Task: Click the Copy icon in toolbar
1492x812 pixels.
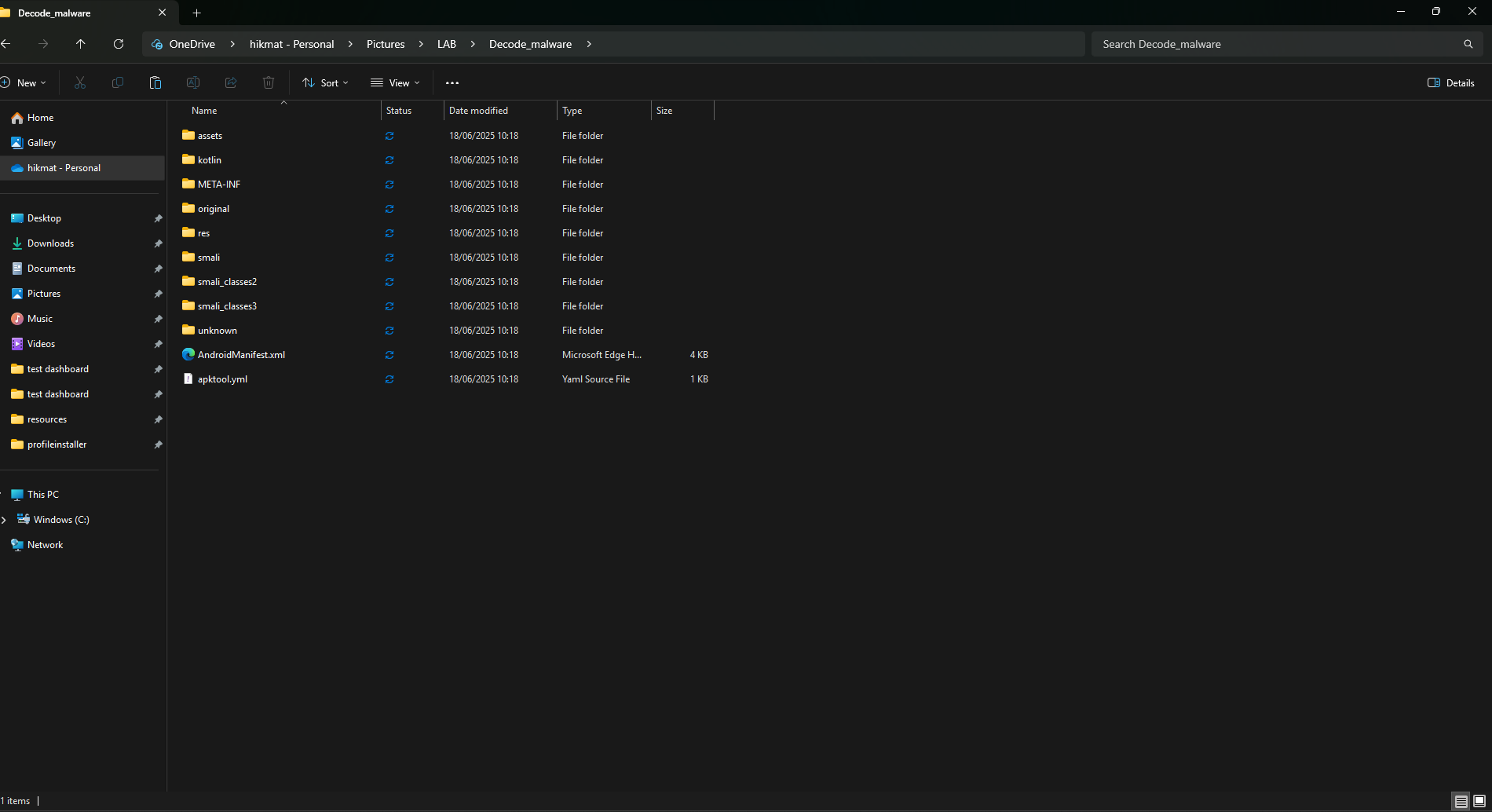Action: (x=118, y=82)
